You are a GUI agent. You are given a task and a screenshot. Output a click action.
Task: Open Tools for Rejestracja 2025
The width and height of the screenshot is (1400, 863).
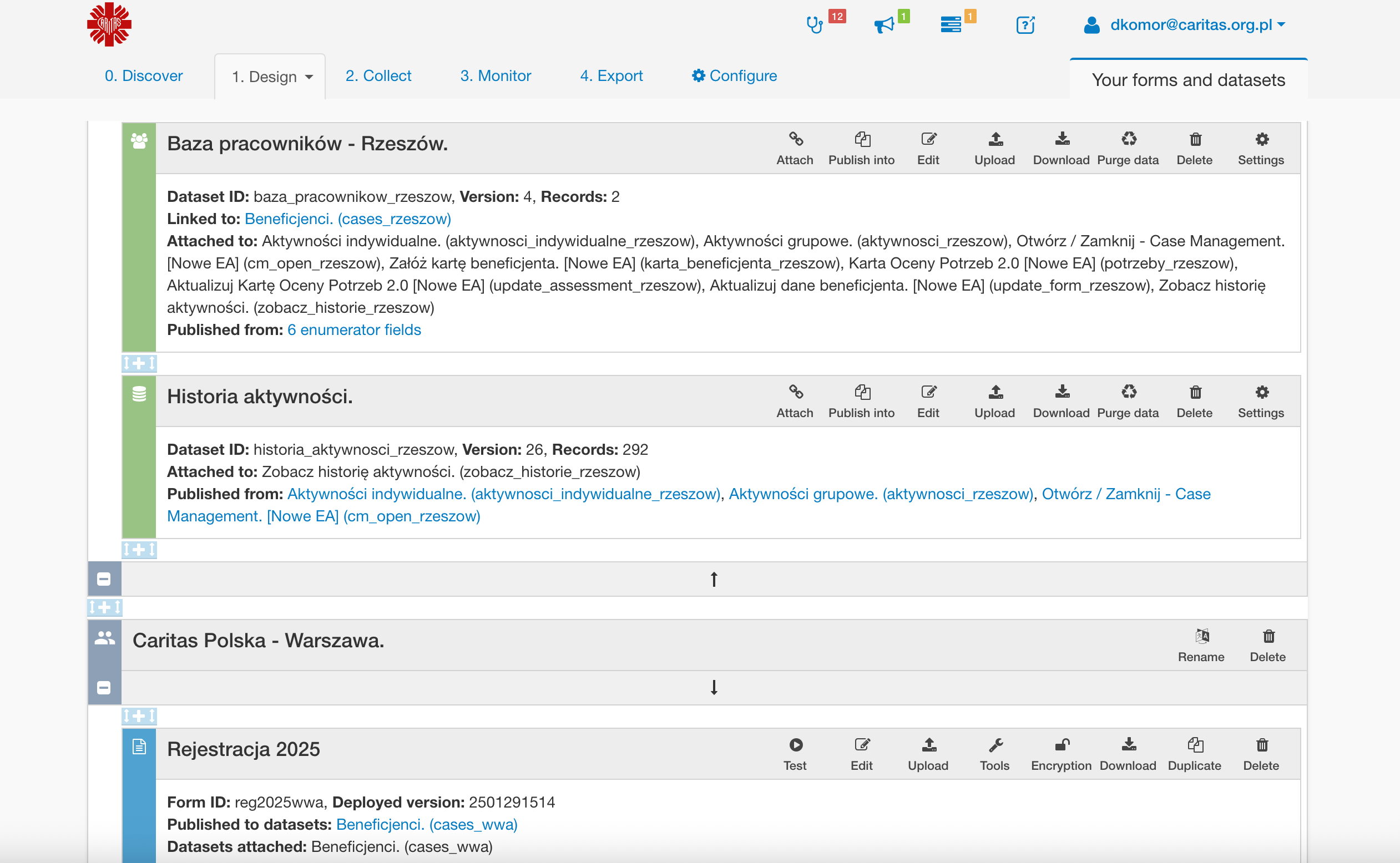point(994,753)
